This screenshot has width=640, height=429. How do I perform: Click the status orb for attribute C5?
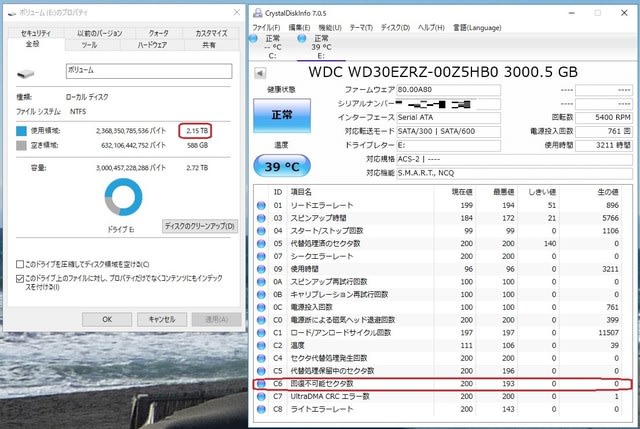261,371
